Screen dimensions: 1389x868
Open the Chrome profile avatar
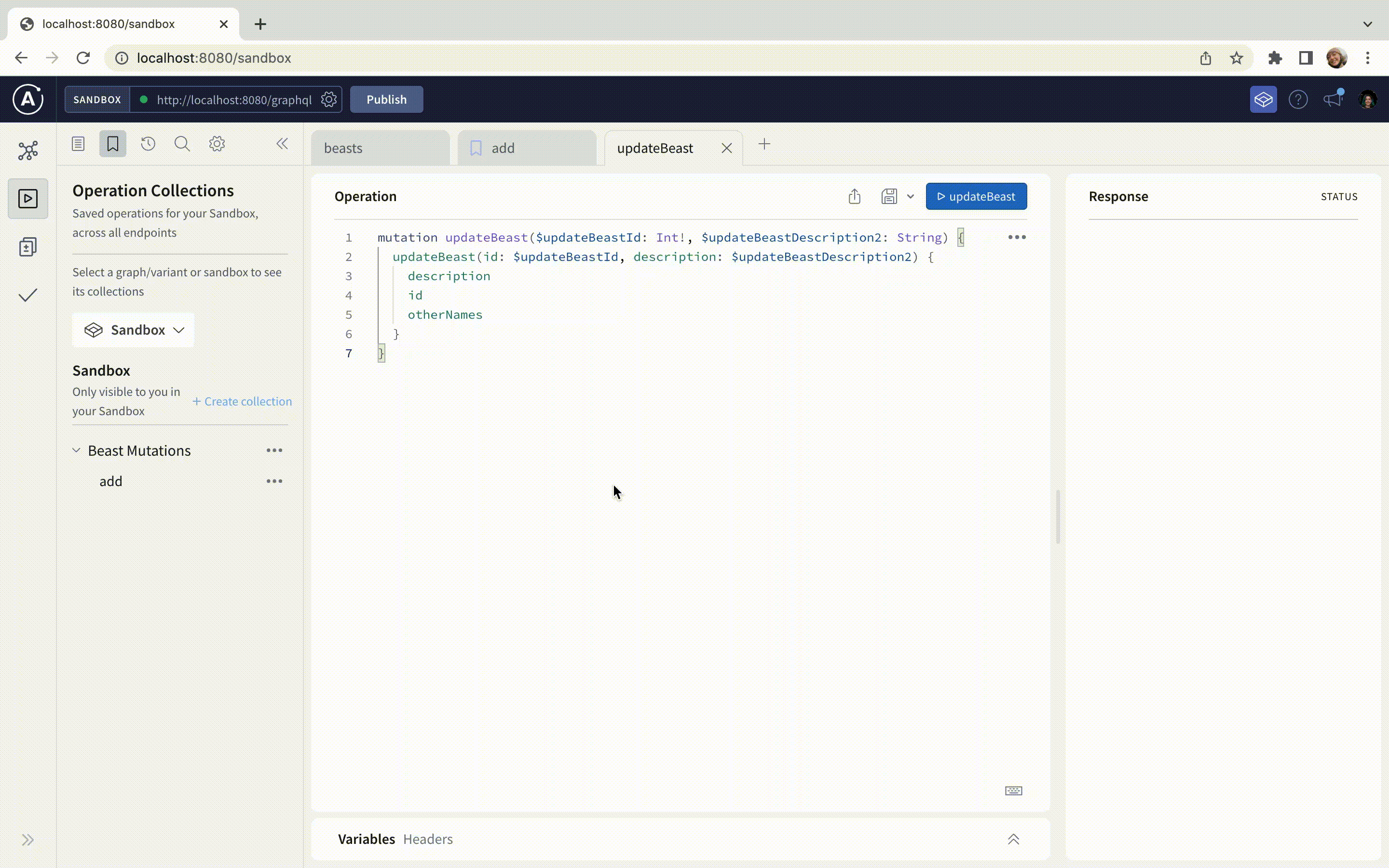pos(1337,58)
